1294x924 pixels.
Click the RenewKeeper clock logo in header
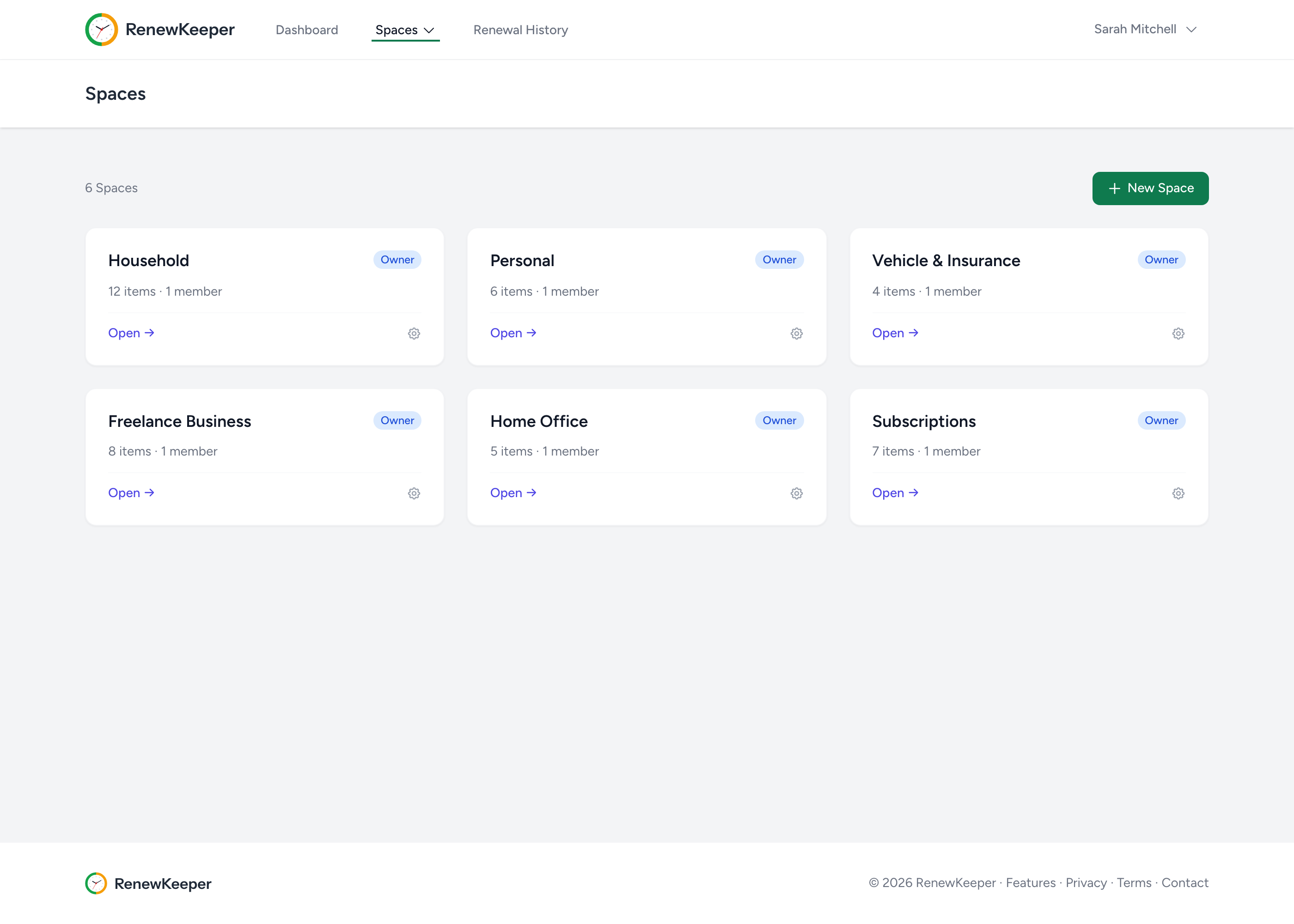click(x=101, y=30)
